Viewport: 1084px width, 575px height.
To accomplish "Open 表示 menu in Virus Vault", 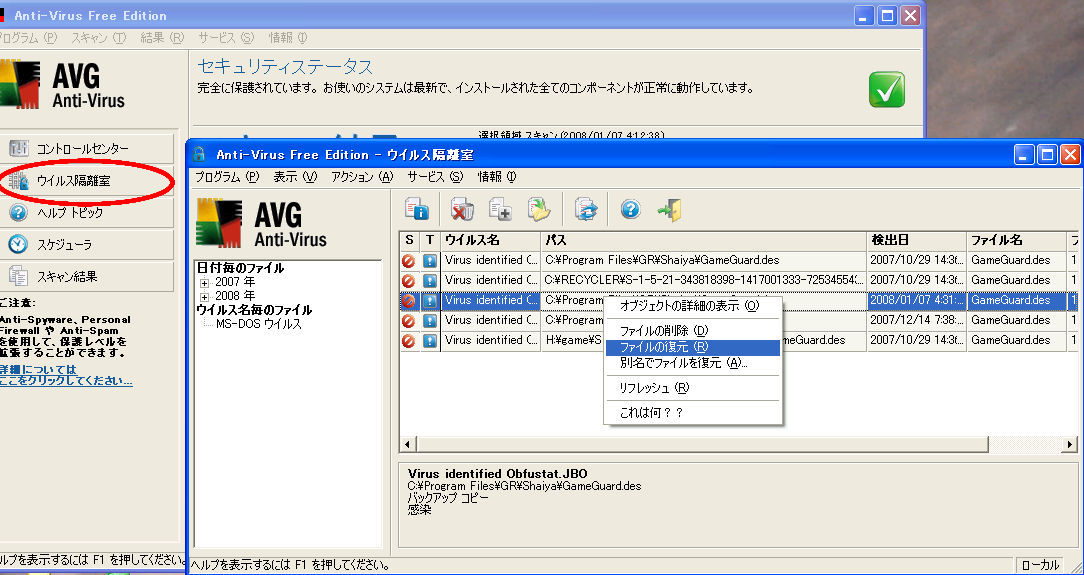I will [295, 177].
